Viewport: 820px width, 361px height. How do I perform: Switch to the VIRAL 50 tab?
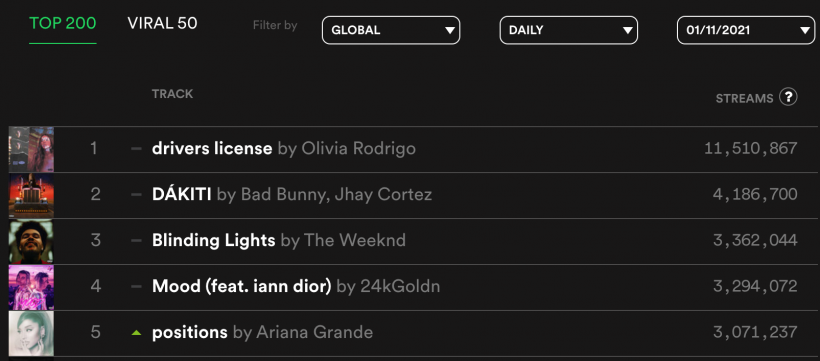click(x=162, y=24)
